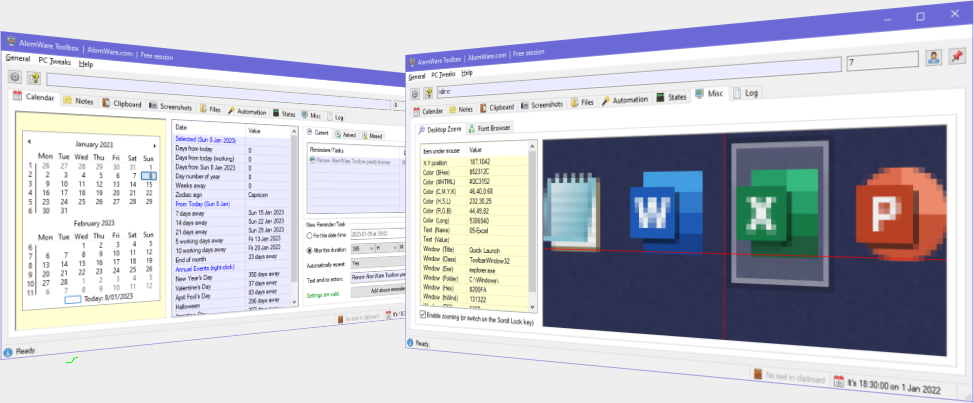Image resolution: width=974 pixels, height=403 pixels.
Task: Go to next month in calendar
Action: (x=154, y=145)
